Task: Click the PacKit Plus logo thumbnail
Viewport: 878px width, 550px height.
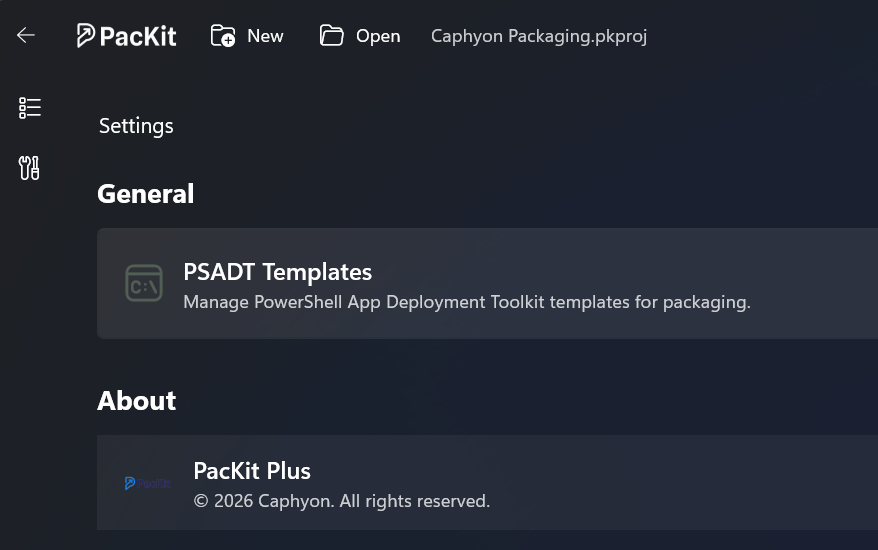Action: (x=148, y=483)
